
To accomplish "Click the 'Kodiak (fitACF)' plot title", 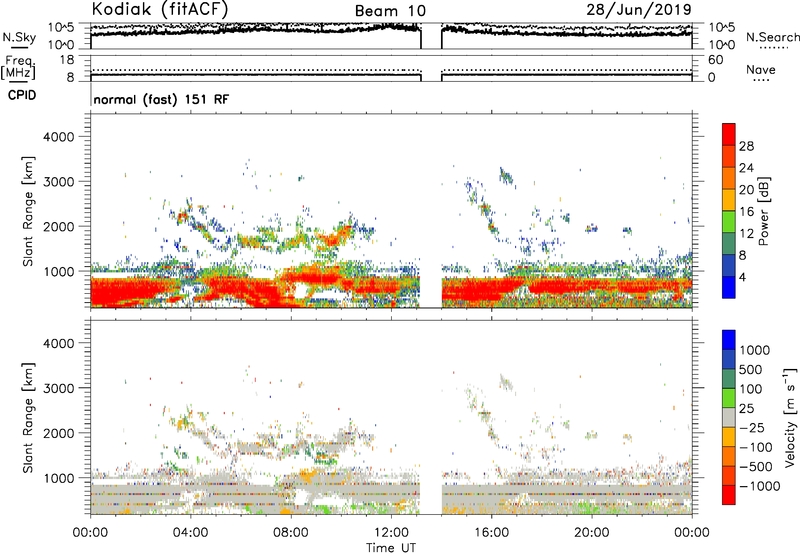I will [160, 9].
